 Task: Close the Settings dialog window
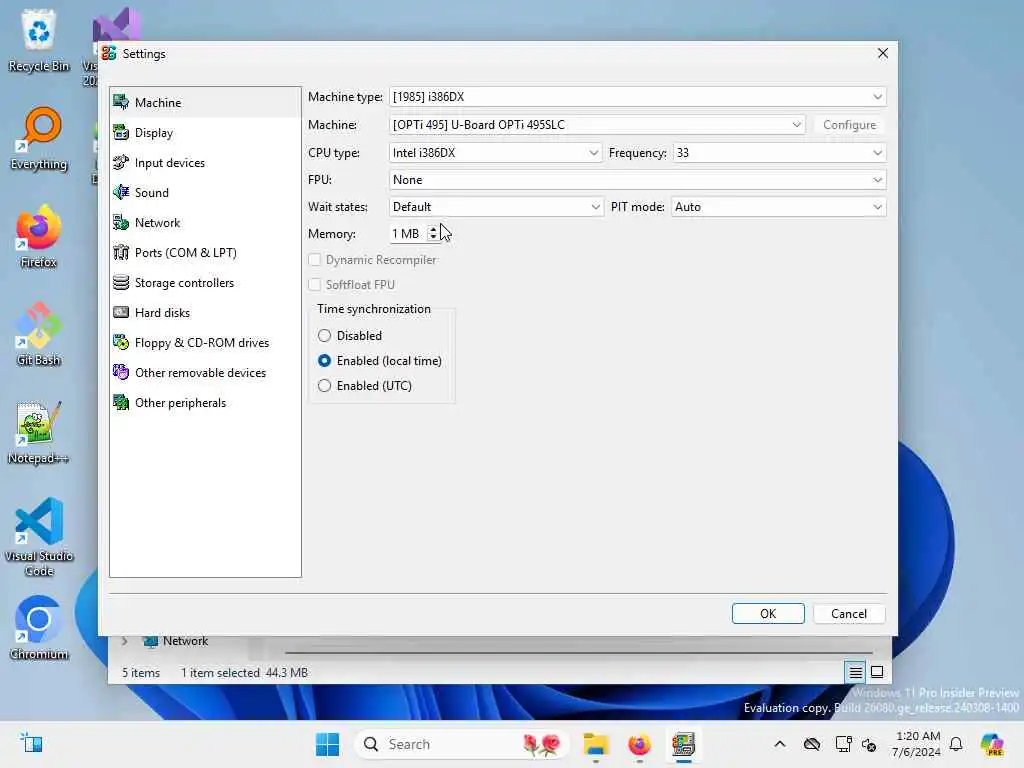tap(883, 54)
